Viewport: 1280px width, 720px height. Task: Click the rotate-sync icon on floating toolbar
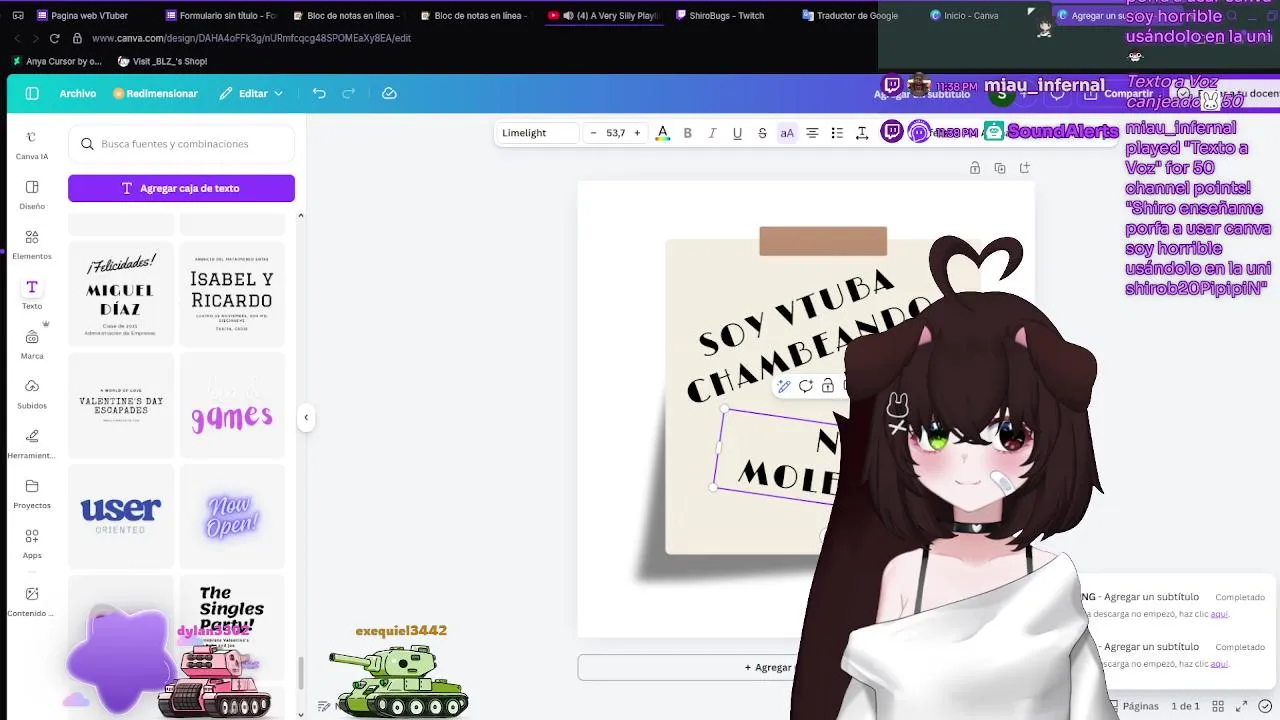[x=806, y=386]
